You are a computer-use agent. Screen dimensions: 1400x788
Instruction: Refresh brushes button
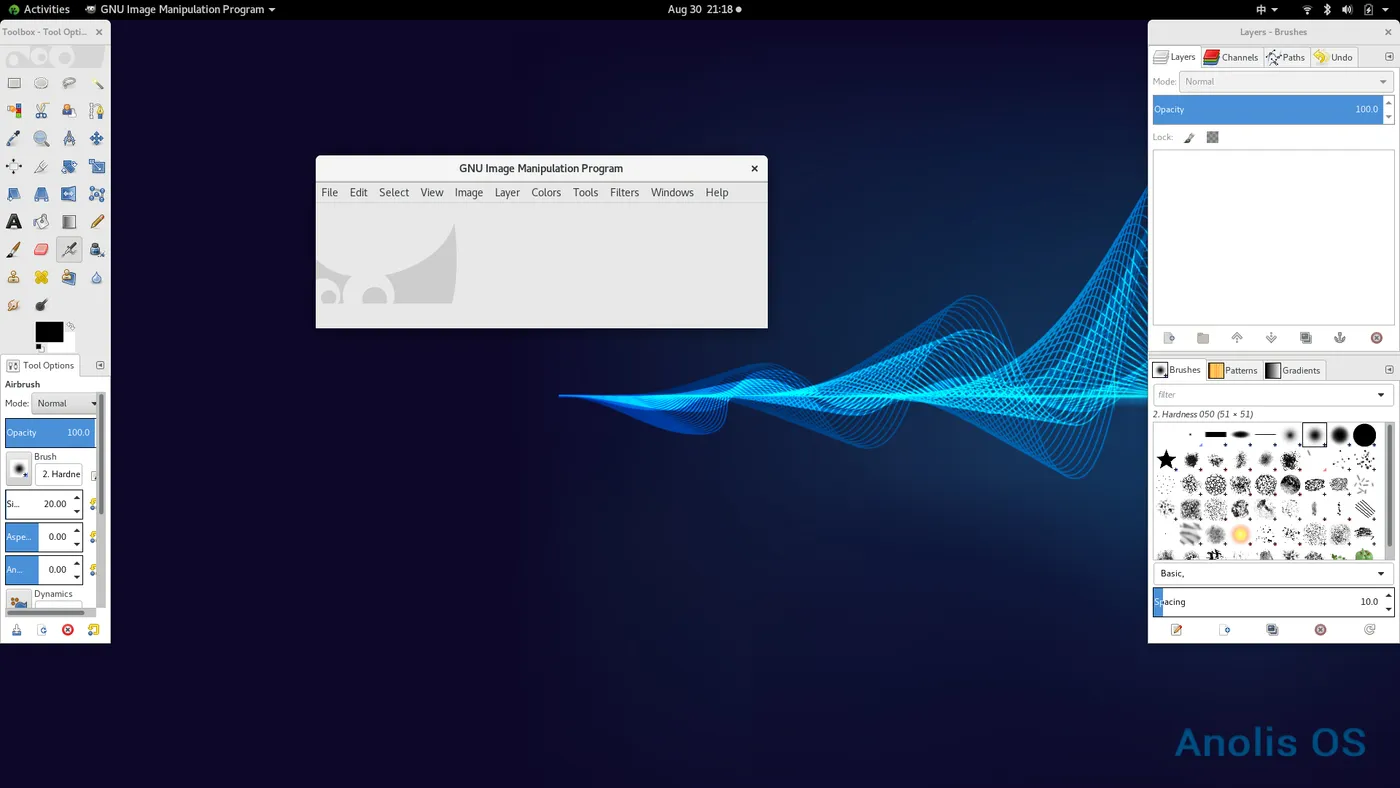(1369, 630)
